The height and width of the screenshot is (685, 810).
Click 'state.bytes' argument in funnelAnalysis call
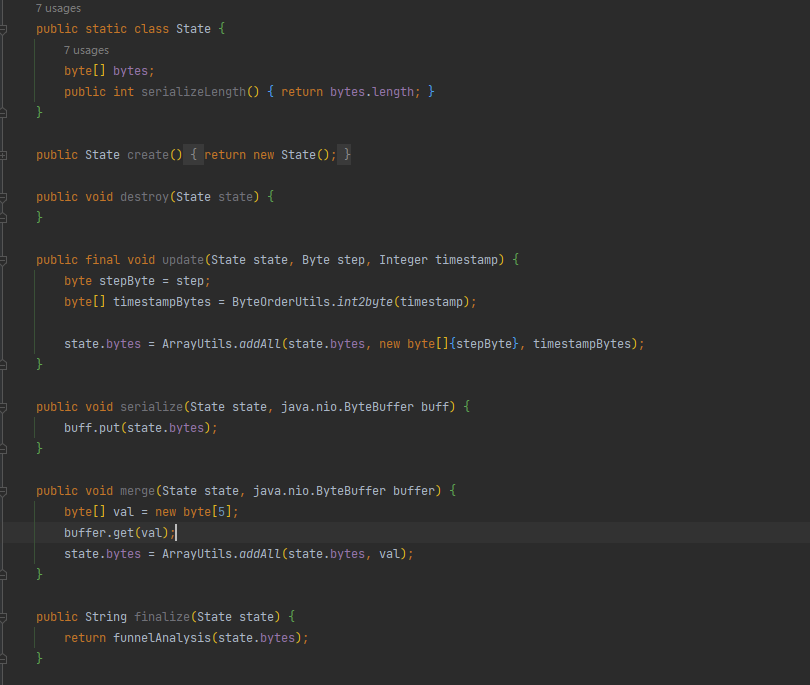(x=256, y=638)
